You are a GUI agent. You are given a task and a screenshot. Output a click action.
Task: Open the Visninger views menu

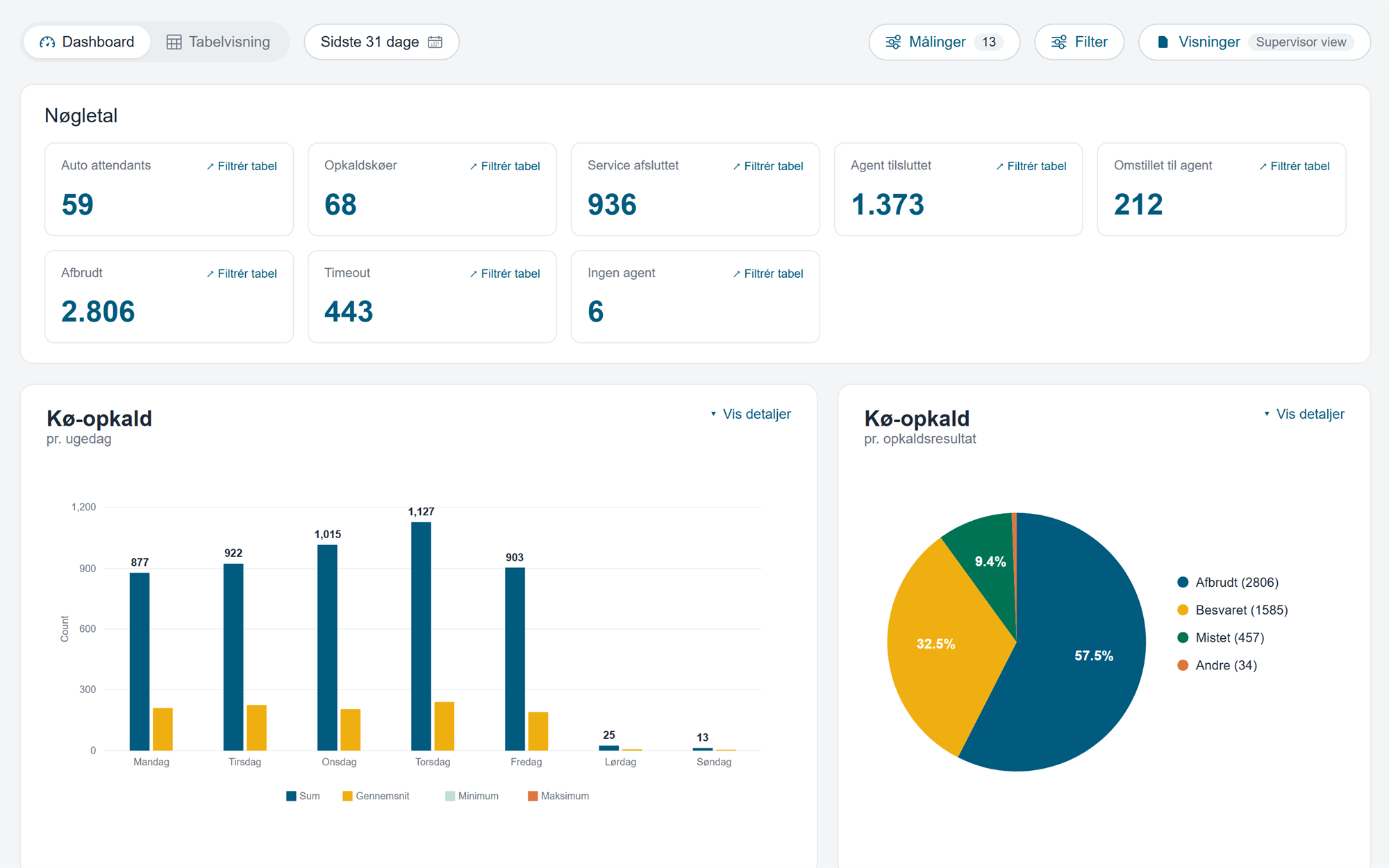pyautogui.click(x=1254, y=42)
